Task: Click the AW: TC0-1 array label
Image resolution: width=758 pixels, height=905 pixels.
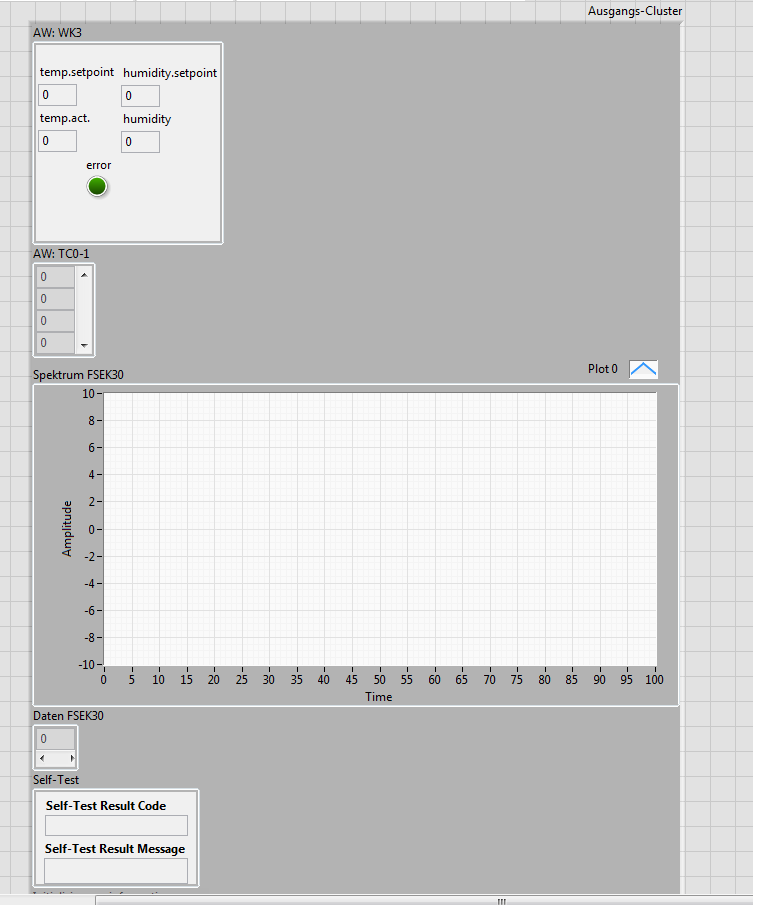Action: point(61,254)
